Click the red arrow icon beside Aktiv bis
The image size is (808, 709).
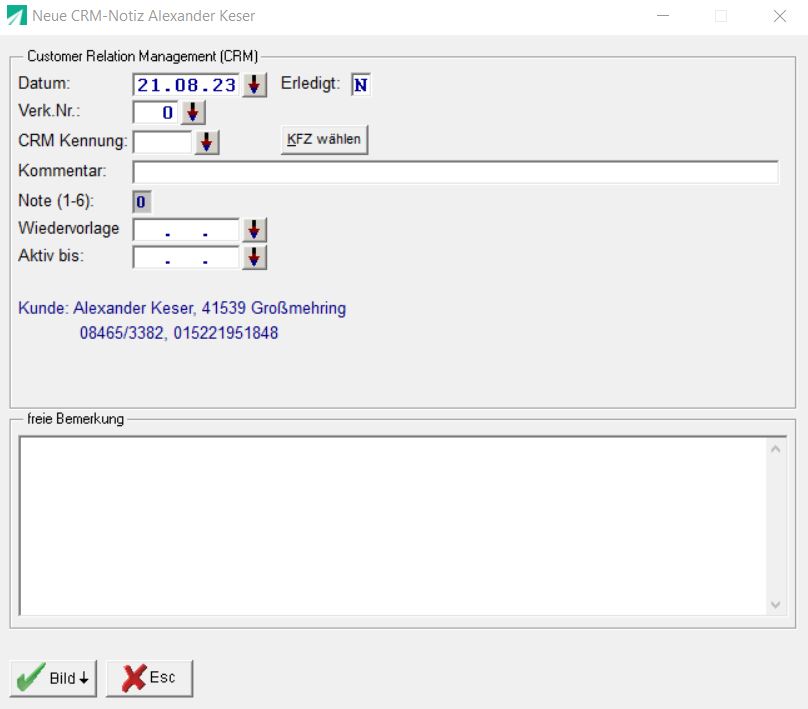254,257
